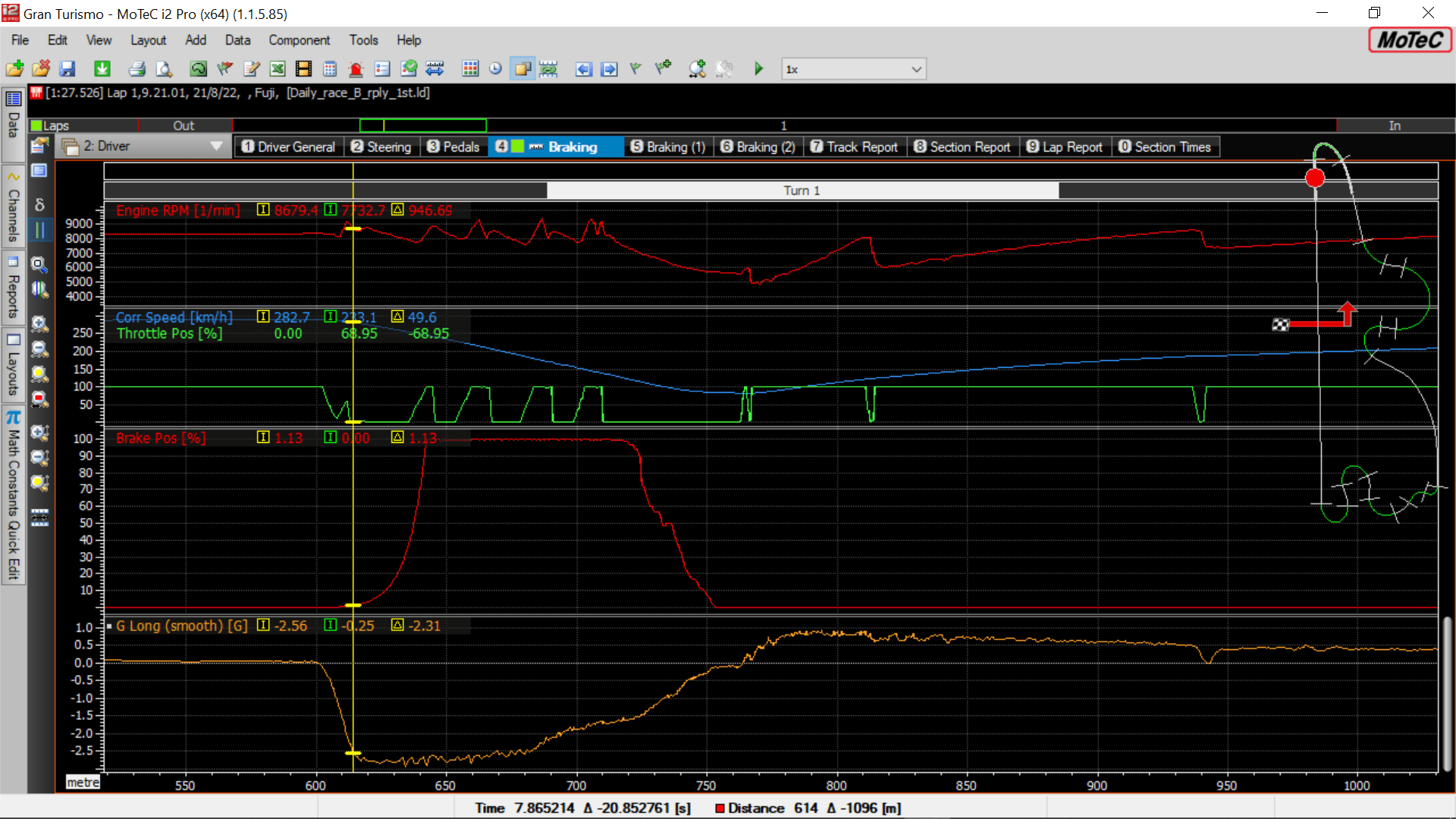The height and width of the screenshot is (819, 1456).
Task: Switch to the Section Report tab
Action: click(x=962, y=147)
